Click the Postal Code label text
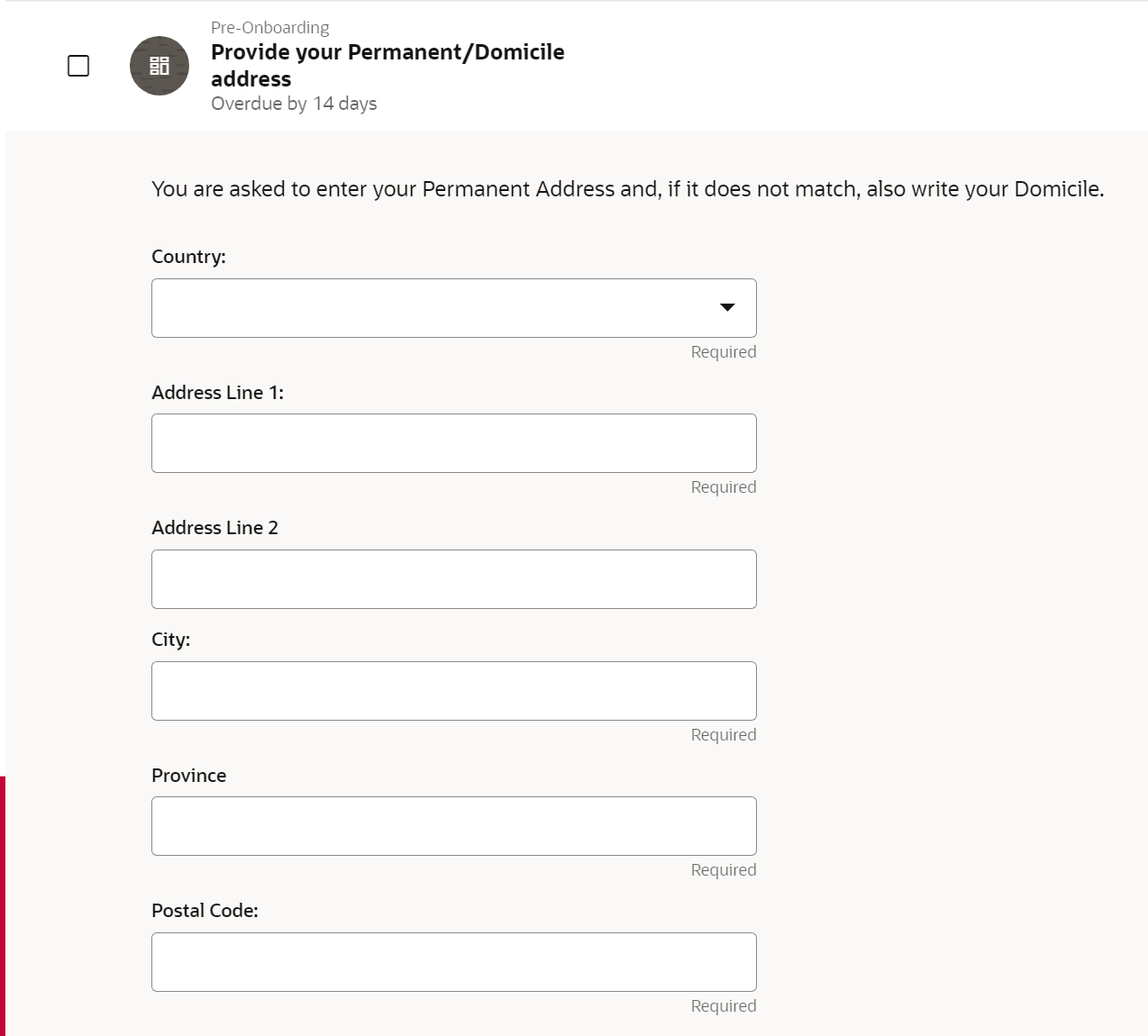Viewport: 1148px width, 1036px height. click(205, 910)
